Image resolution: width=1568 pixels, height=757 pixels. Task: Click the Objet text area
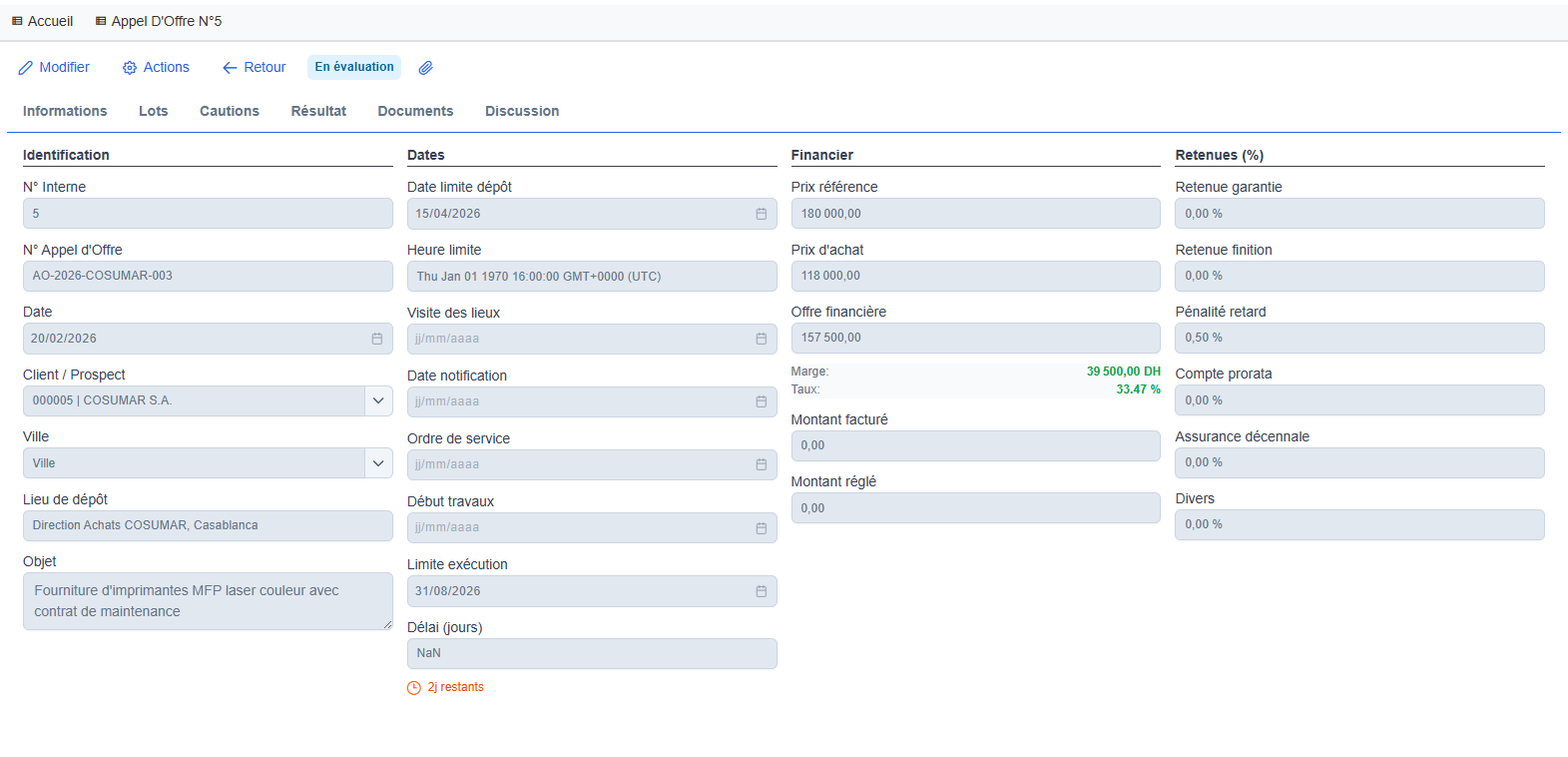[208, 601]
